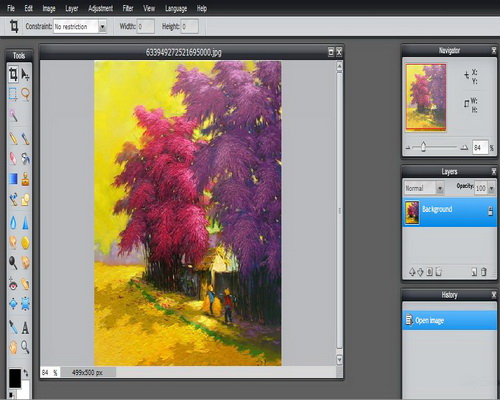The height and width of the screenshot is (400, 500).
Task: Focus the crop Width input field
Action: tap(145, 26)
